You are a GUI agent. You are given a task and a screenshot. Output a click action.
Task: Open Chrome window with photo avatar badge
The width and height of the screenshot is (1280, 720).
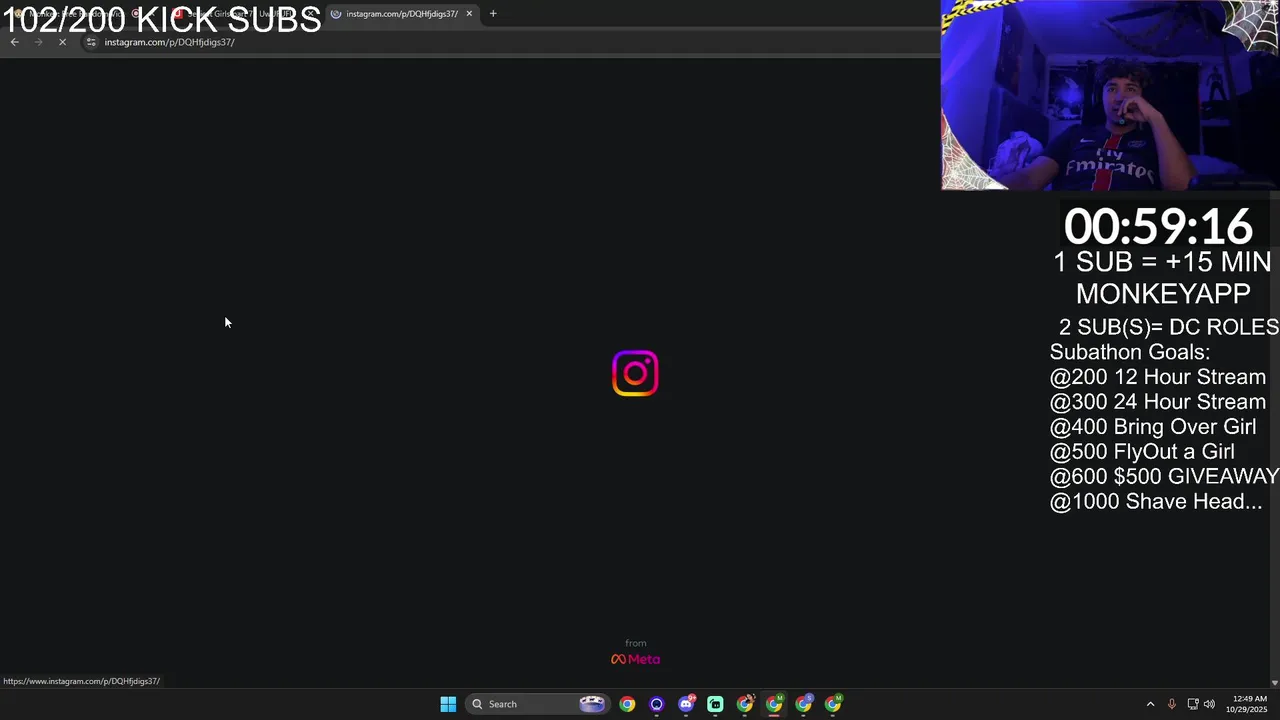click(745, 704)
